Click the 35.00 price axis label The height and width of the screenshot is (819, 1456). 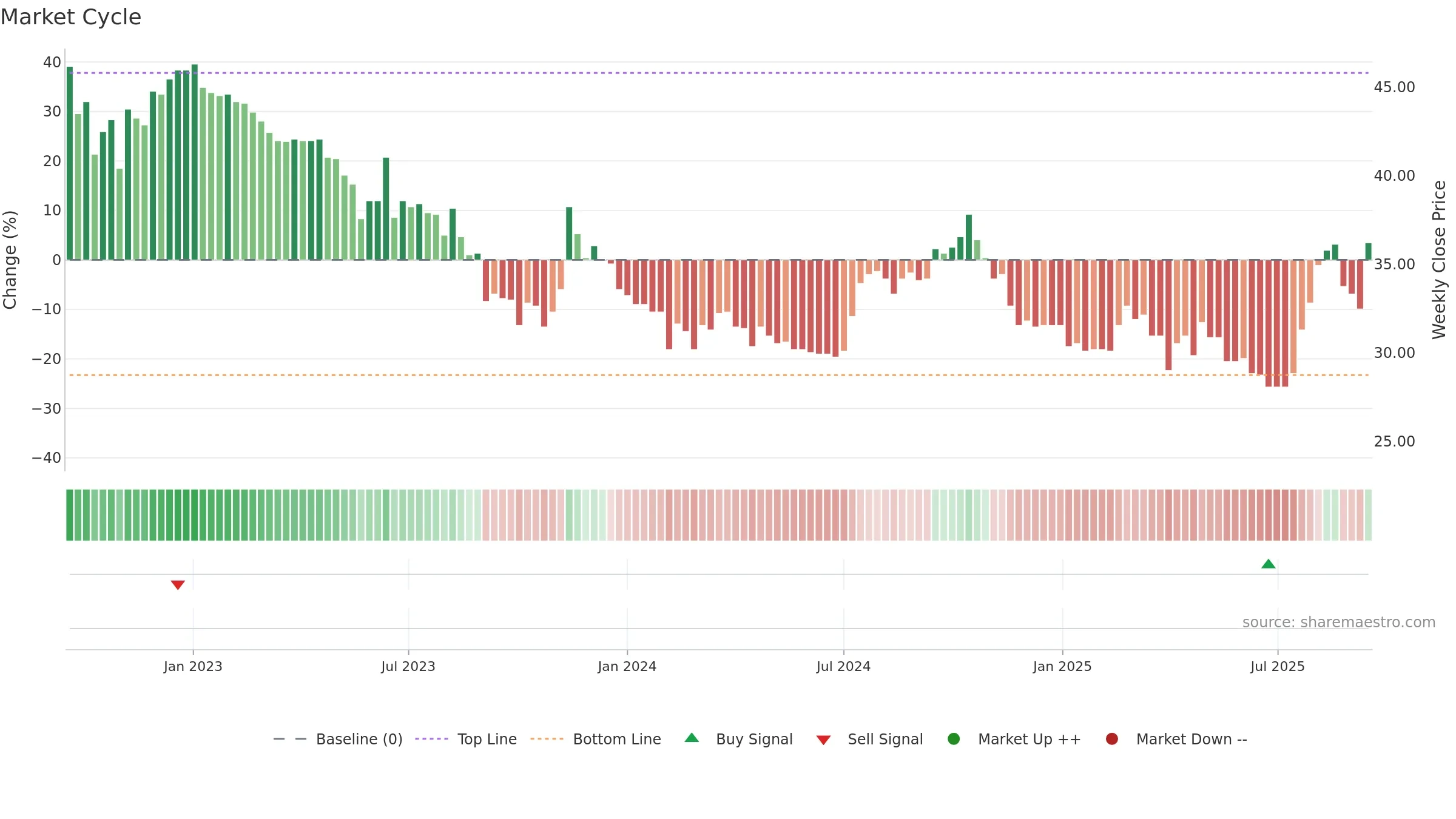coord(1395,264)
